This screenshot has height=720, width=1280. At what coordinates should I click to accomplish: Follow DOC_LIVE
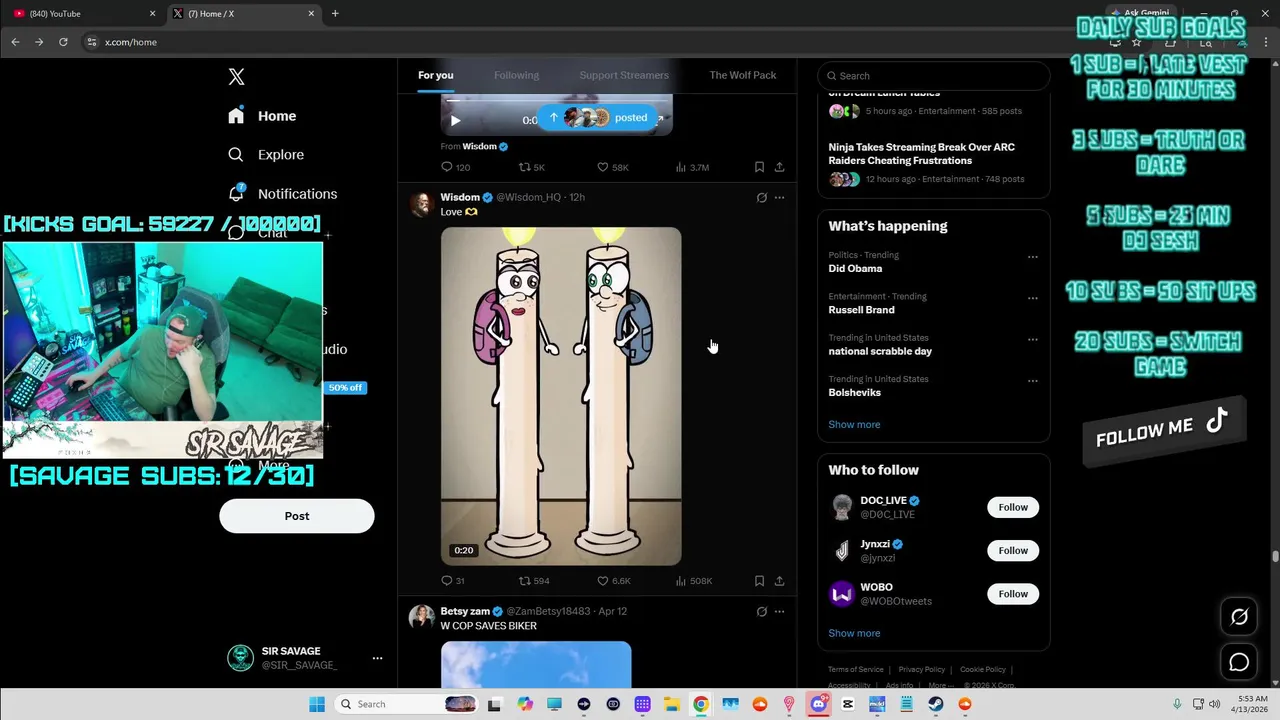[x=1013, y=507]
